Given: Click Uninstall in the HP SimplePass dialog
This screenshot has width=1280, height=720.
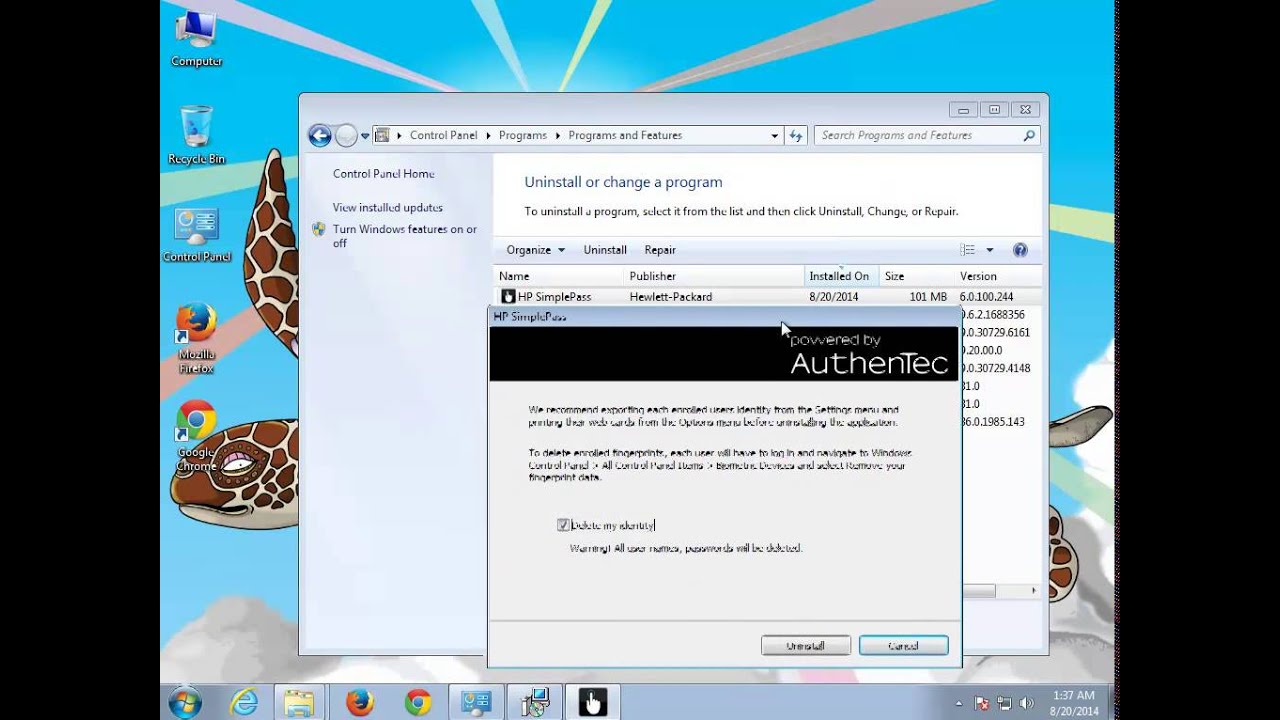Looking at the screenshot, I should tap(805, 646).
